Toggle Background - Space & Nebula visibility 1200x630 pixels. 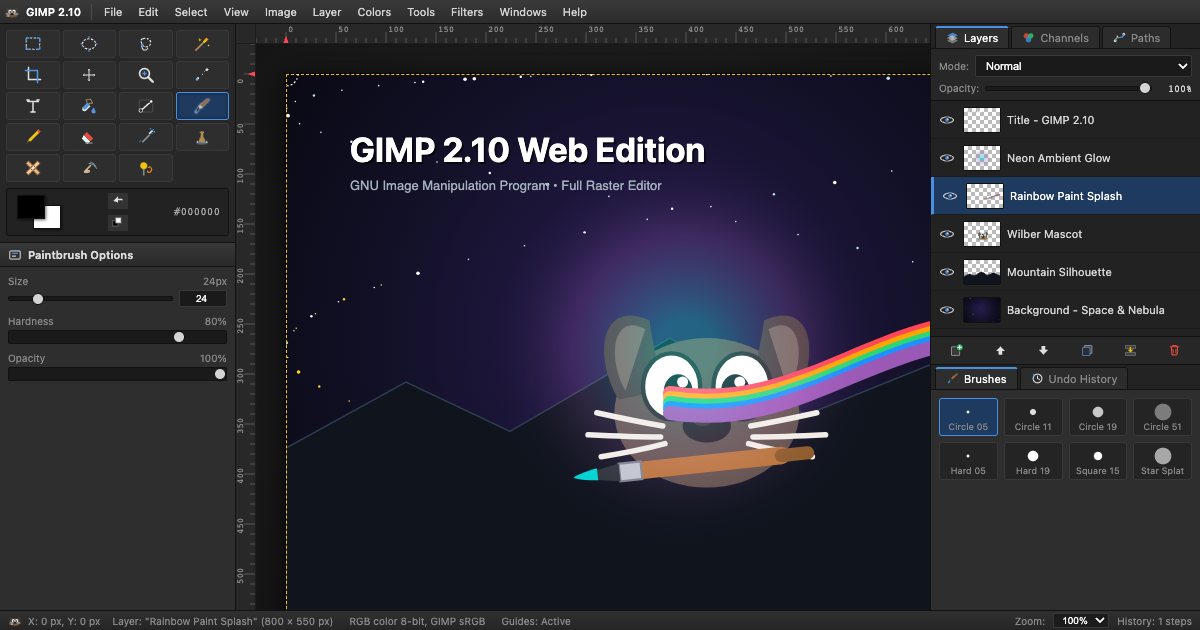tap(947, 310)
